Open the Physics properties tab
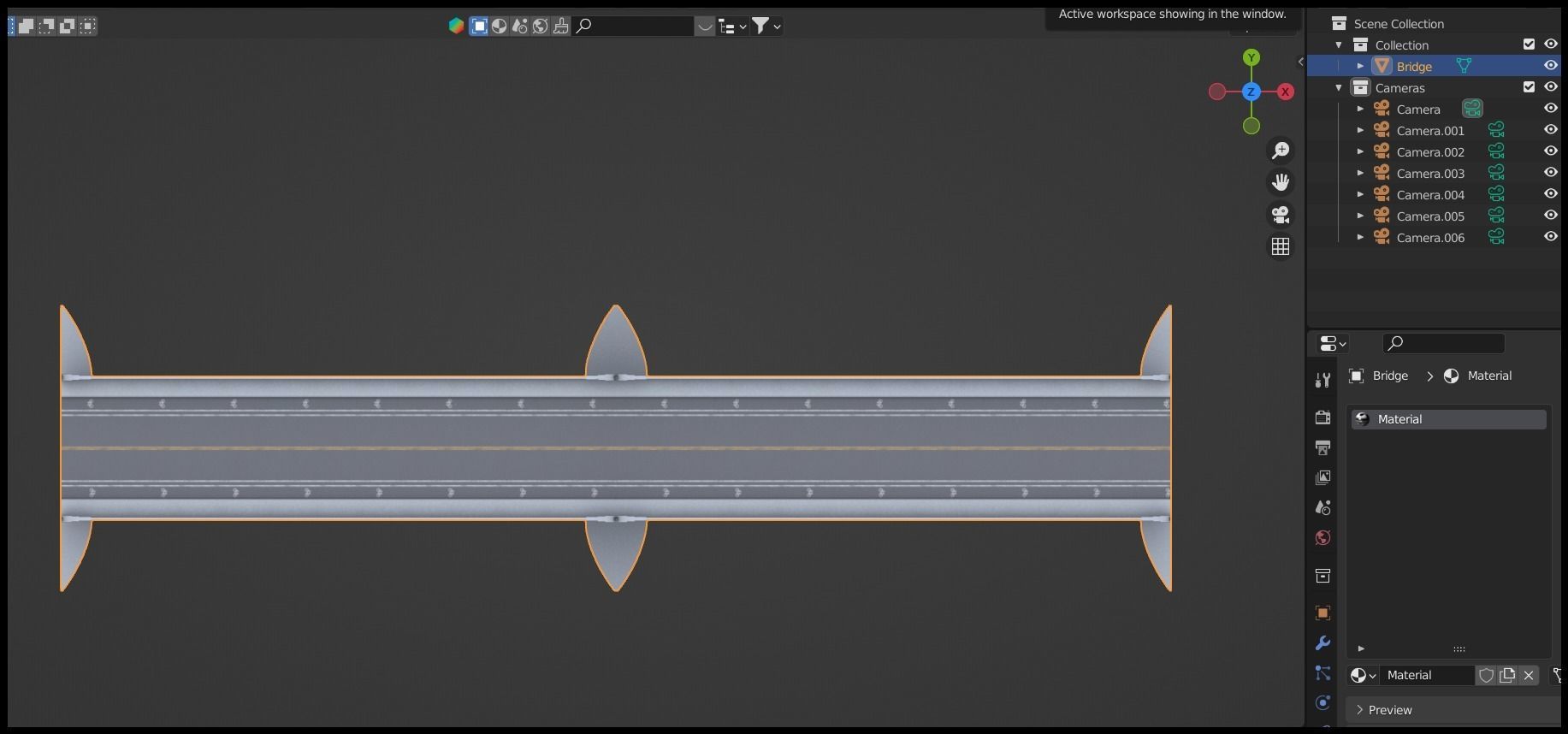This screenshot has width=1568, height=734. tap(1322, 702)
